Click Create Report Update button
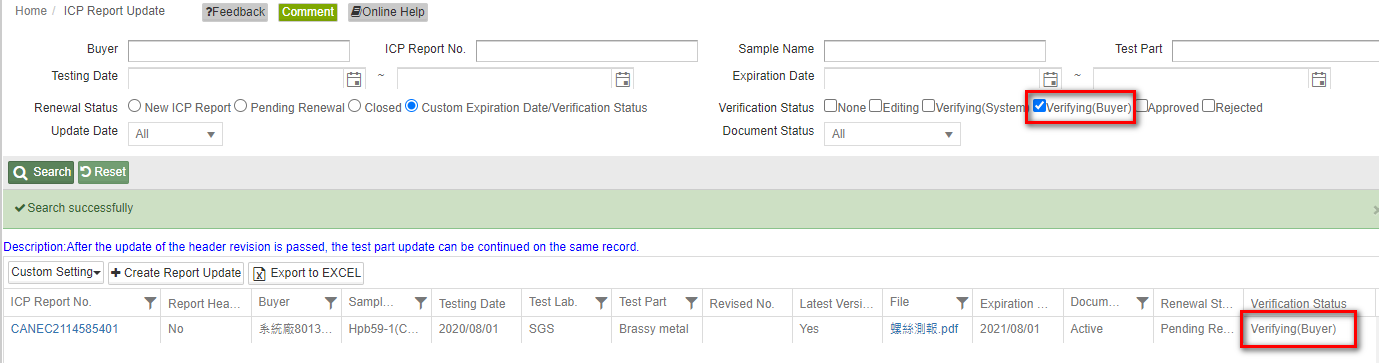 point(176,272)
